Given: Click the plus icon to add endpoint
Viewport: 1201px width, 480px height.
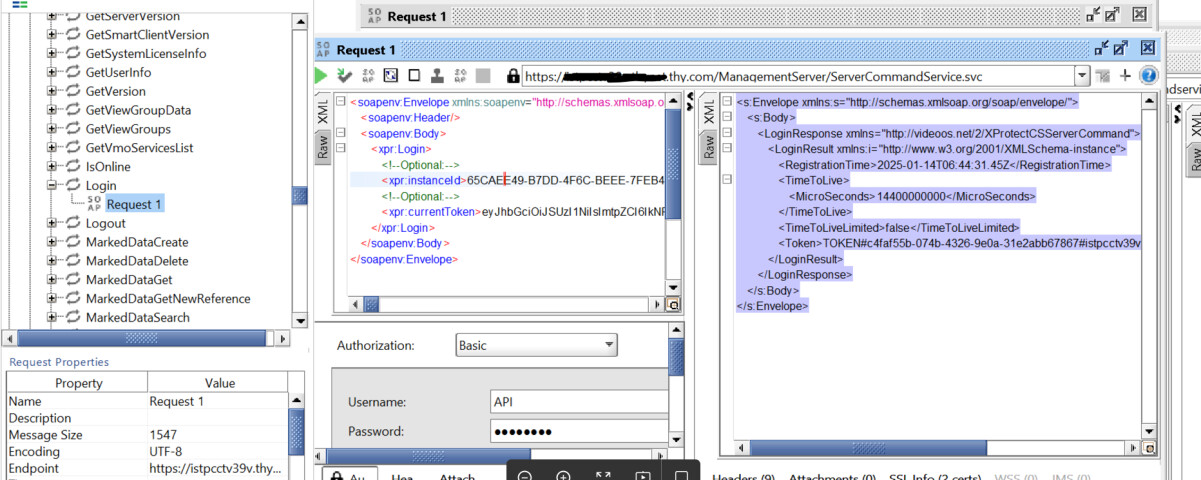Looking at the screenshot, I should [1125, 76].
